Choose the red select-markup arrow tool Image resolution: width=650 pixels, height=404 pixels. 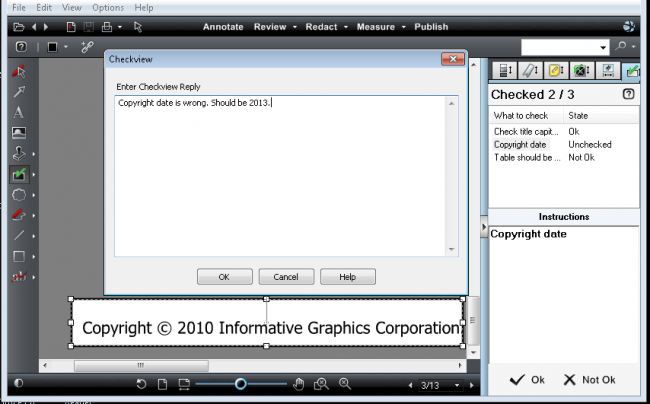coord(19,71)
